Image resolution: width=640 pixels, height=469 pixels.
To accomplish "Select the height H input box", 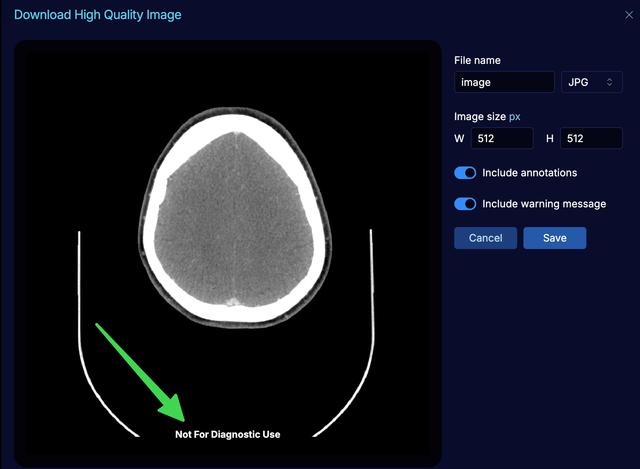I will coord(591,139).
